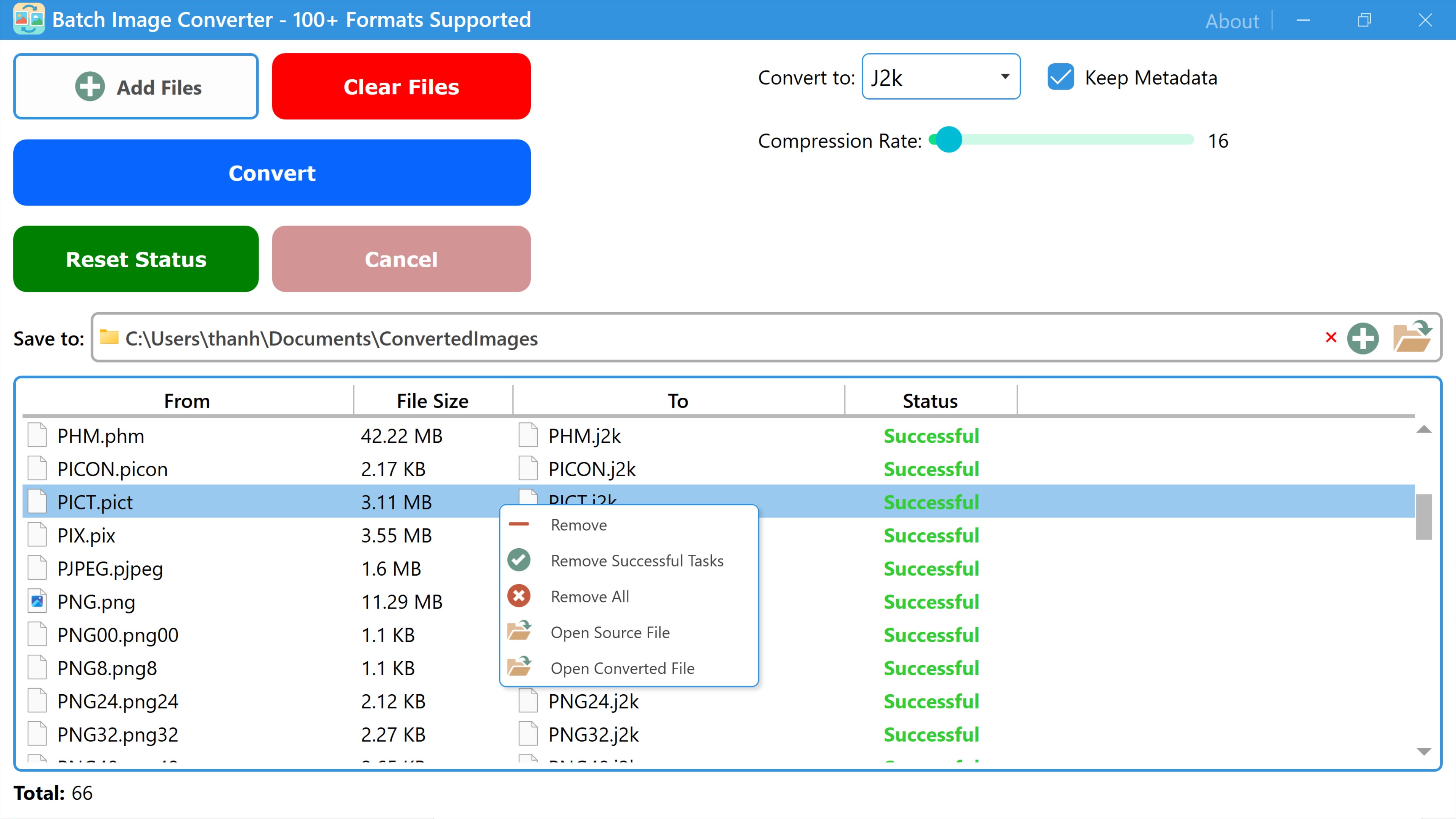The image size is (1456, 819).
Task: Click green checkmark icon in context menu
Action: coord(519,560)
